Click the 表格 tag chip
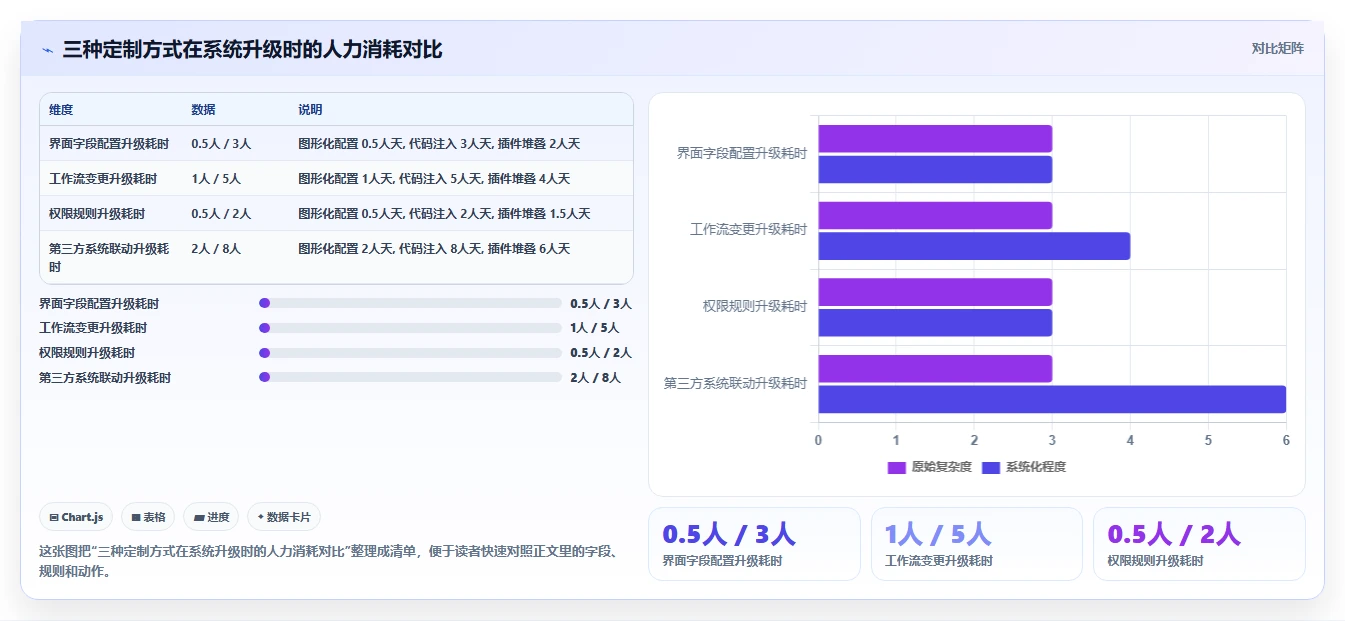 pos(148,517)
